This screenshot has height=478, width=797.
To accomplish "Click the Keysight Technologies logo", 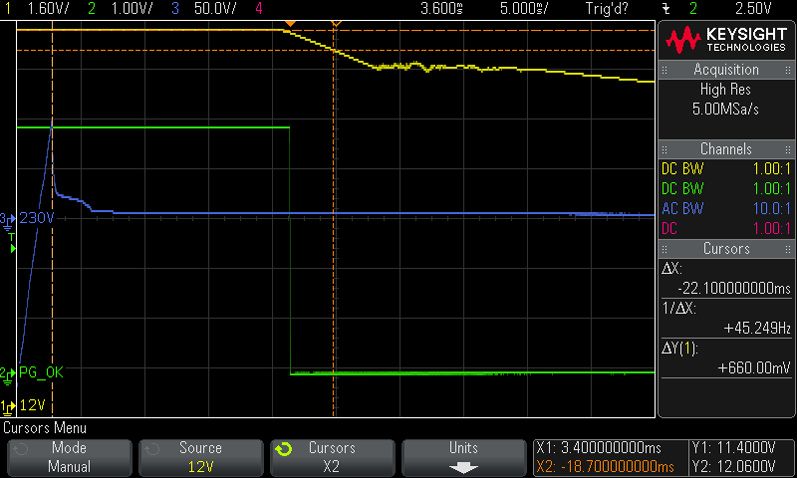I will 726,40.
